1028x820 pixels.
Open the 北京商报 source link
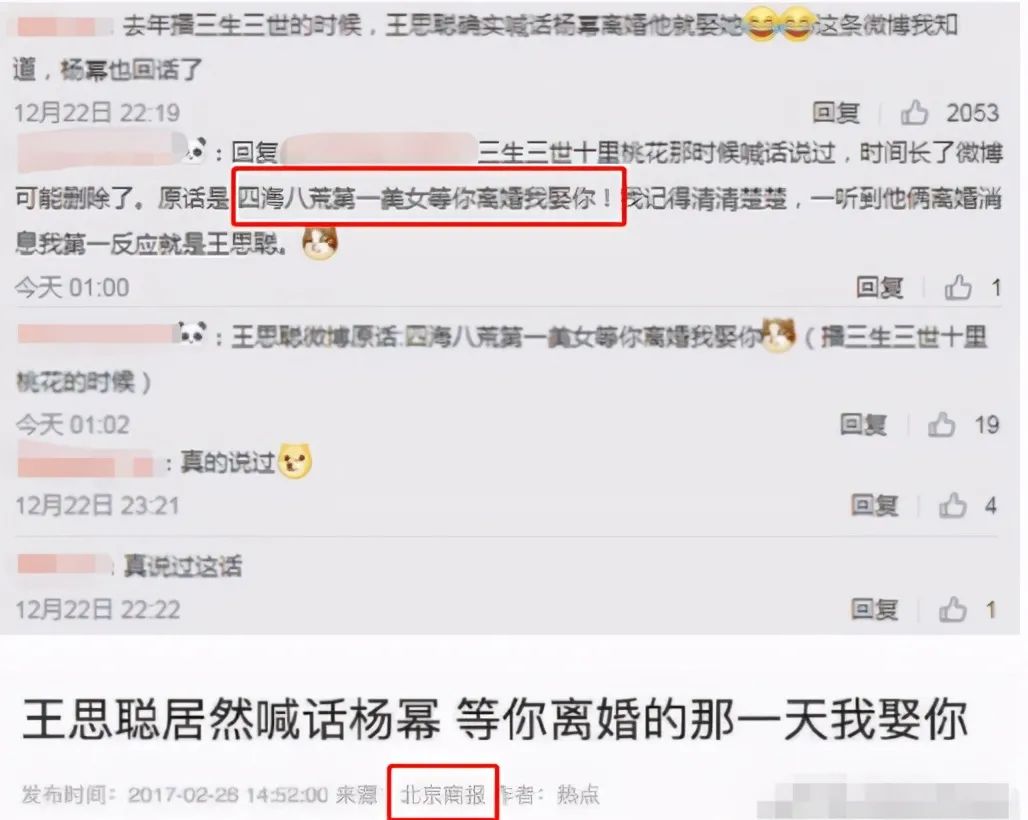[x=443, y=794]
